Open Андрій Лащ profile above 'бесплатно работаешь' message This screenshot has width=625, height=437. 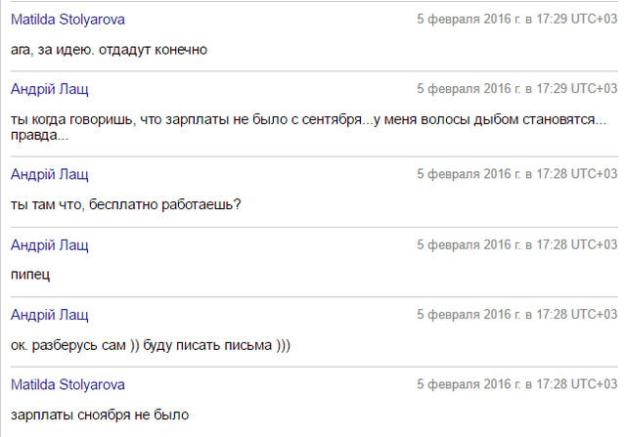click(x=49, y=175)
